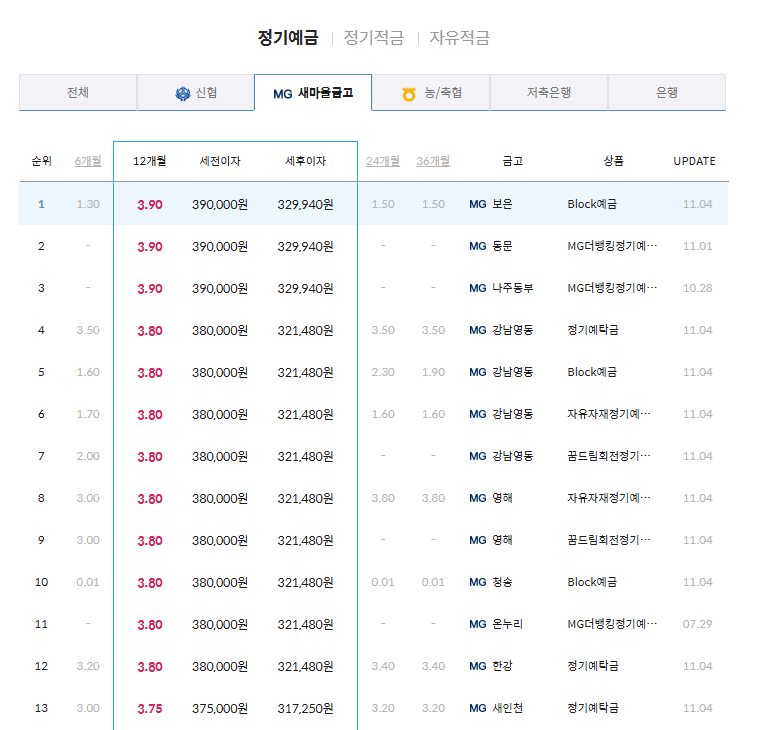Open MG 온누리 in rank 11 row
Image resolution: width=759 pixels, height=730 pixels.
(x=496, y=624)
